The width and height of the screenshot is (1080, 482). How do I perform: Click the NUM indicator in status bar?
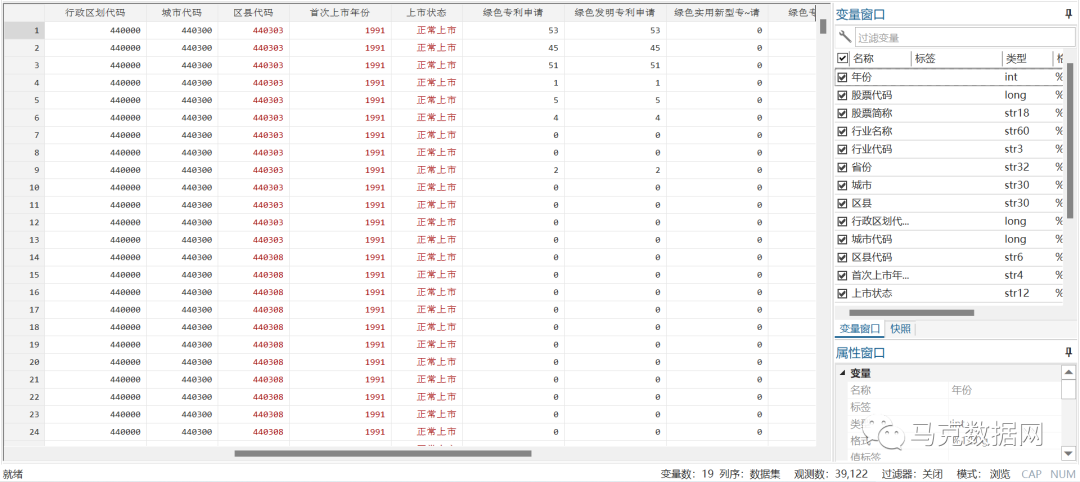pos(1062,474)
